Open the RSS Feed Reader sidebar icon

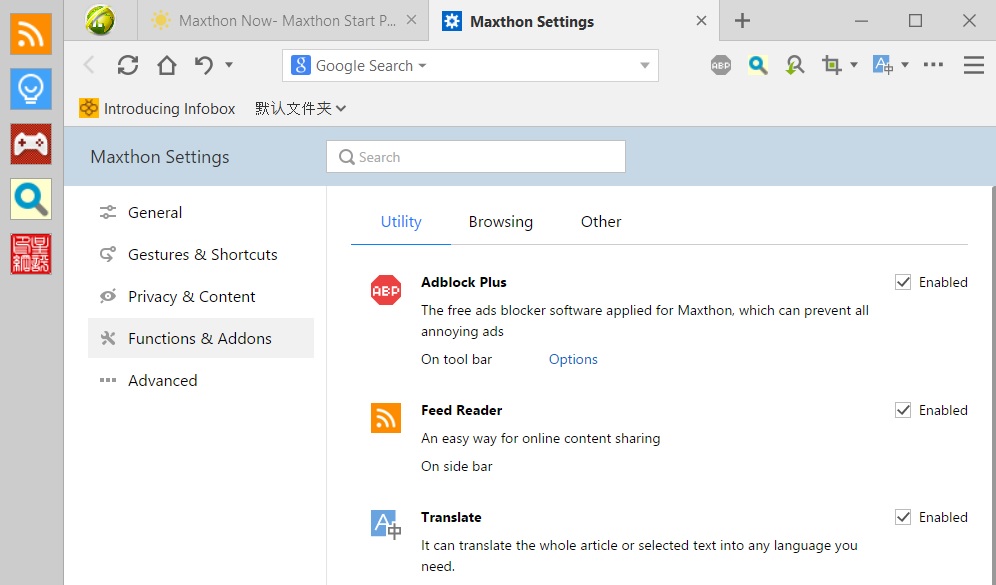30,34
